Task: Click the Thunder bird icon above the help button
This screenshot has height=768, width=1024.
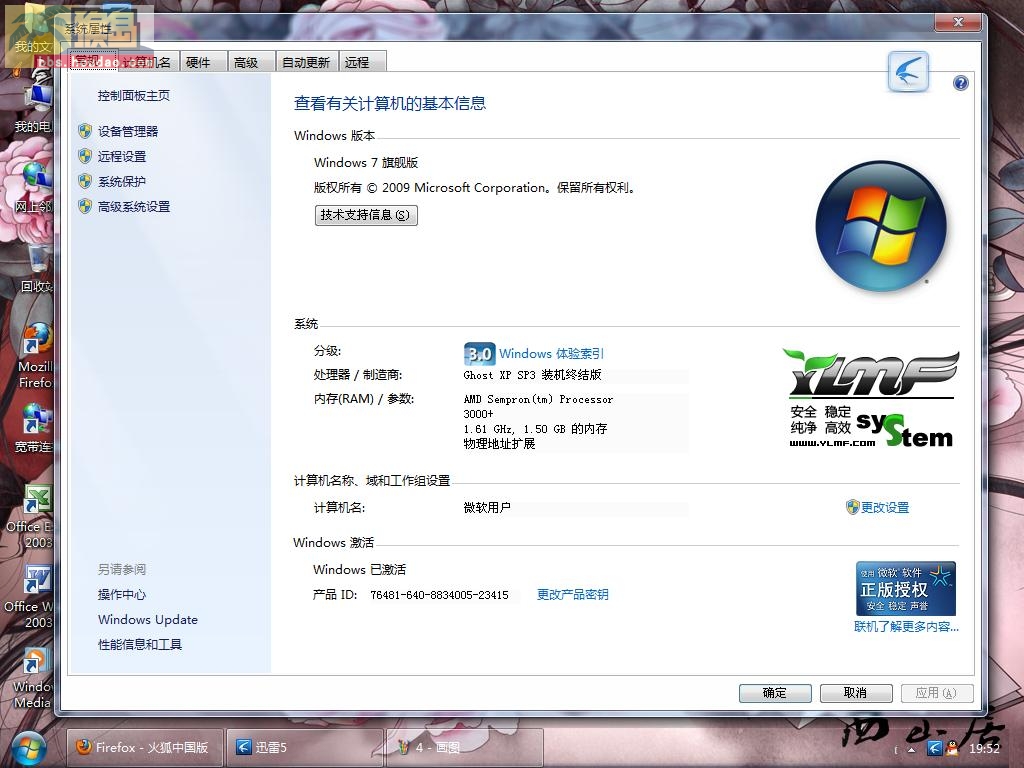Action: point(908,71)
